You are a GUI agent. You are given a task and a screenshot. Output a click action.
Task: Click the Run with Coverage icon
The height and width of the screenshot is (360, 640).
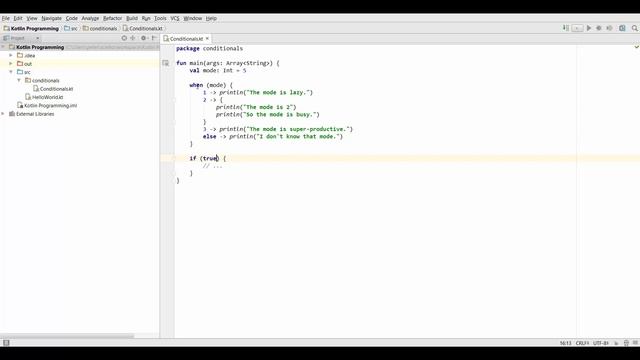click(609, 28)
